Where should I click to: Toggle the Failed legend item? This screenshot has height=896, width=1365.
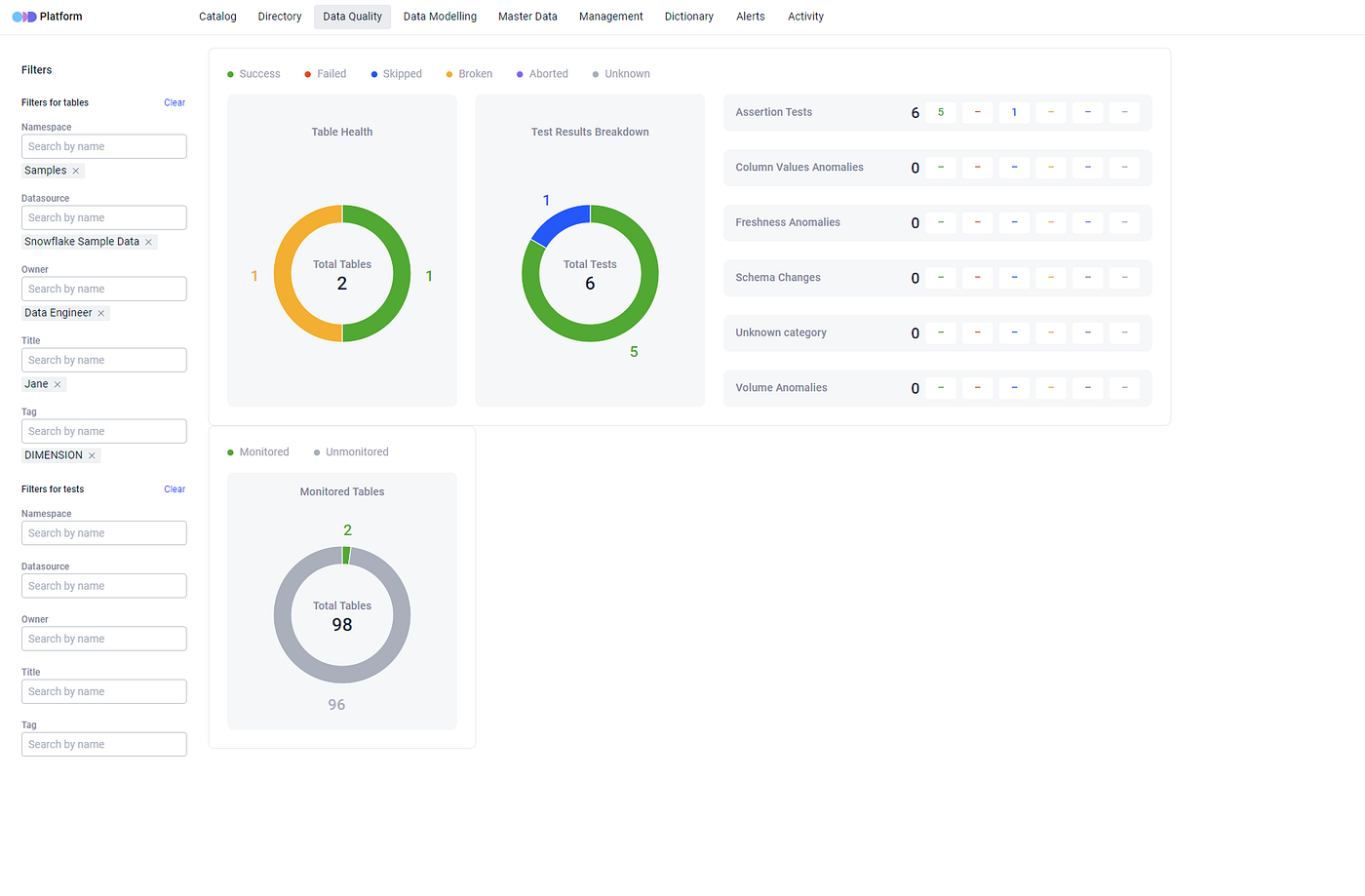click(326, 74)
